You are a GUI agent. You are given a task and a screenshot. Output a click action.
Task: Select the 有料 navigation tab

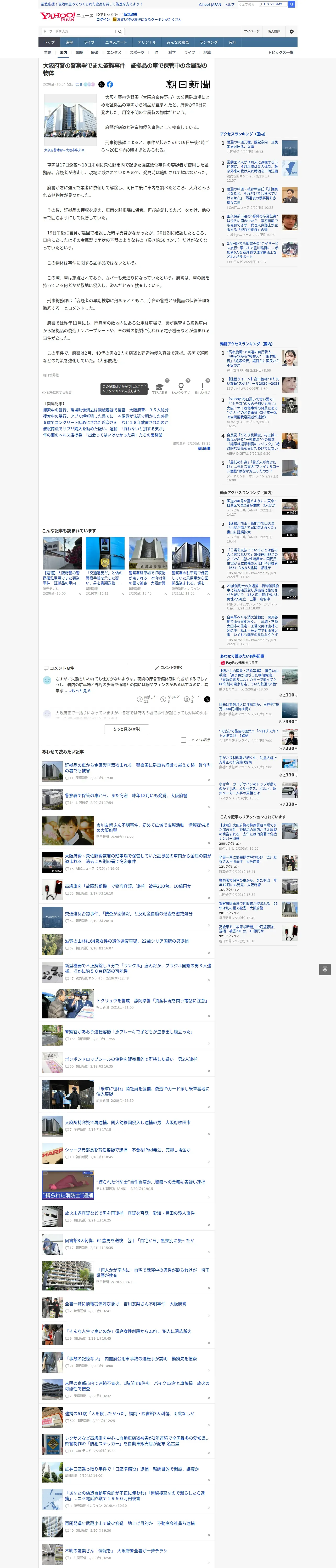(x=232, y=43)
